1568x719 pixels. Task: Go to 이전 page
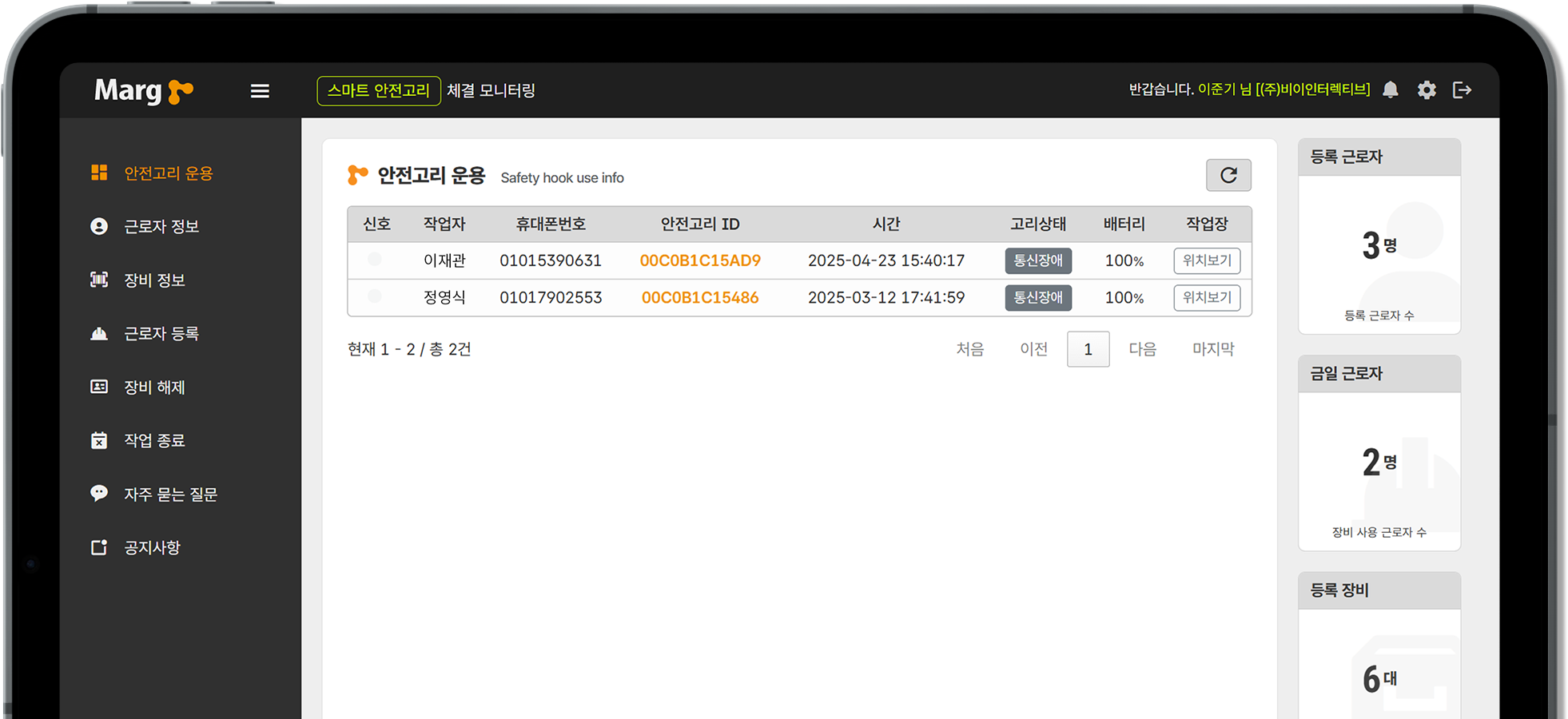pos(1033,349)
